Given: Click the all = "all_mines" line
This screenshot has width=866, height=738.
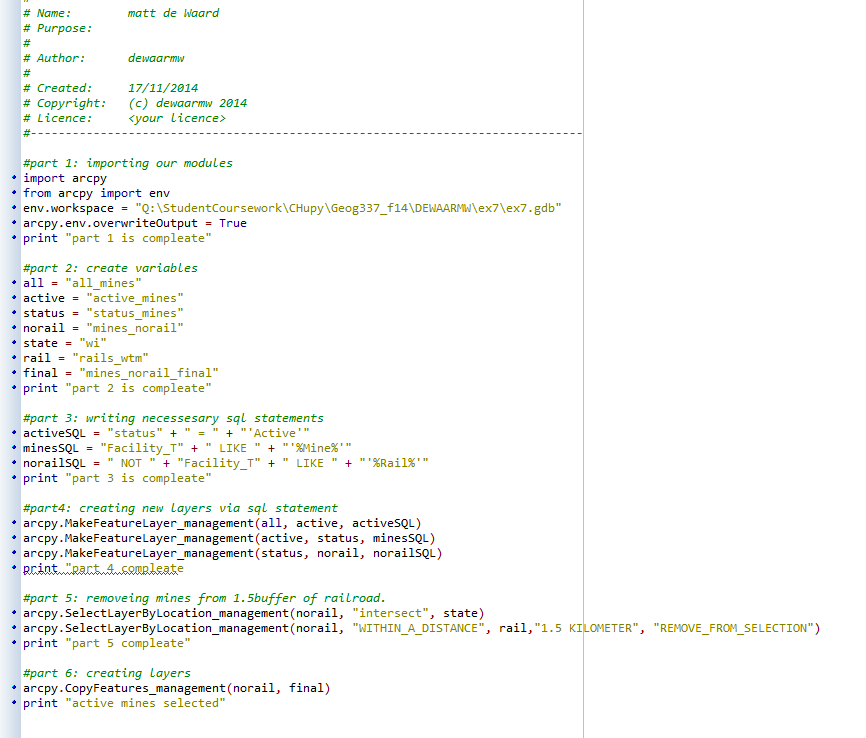Looking at the screenshot, I should 82,283.
